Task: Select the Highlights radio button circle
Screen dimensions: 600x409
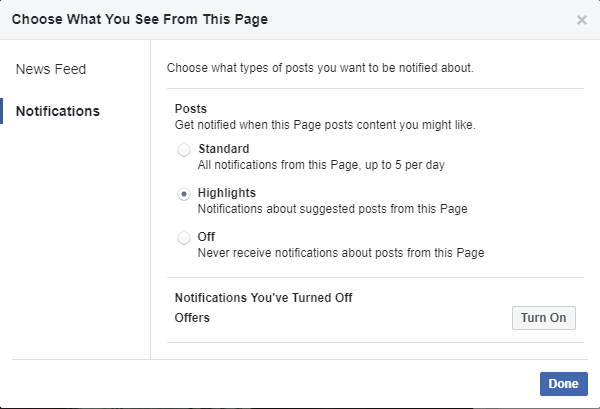Action: (184, 194)
